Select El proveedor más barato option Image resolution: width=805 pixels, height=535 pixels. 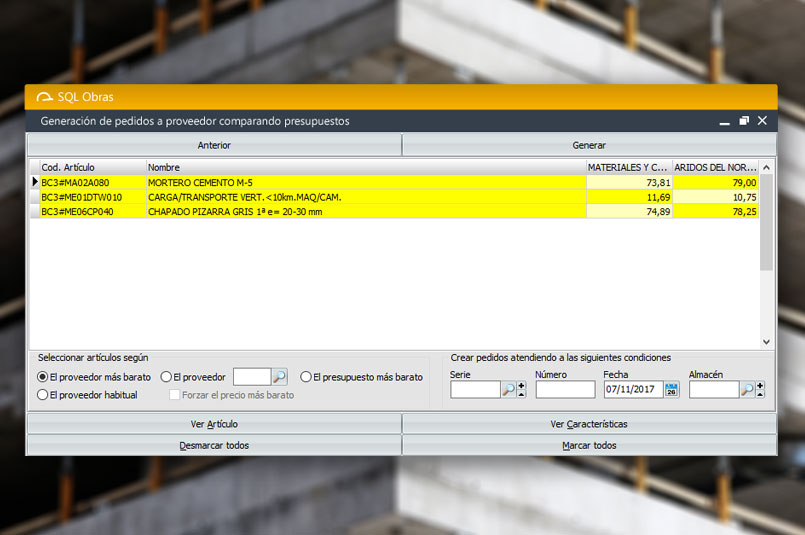click(x=43, y=377)
